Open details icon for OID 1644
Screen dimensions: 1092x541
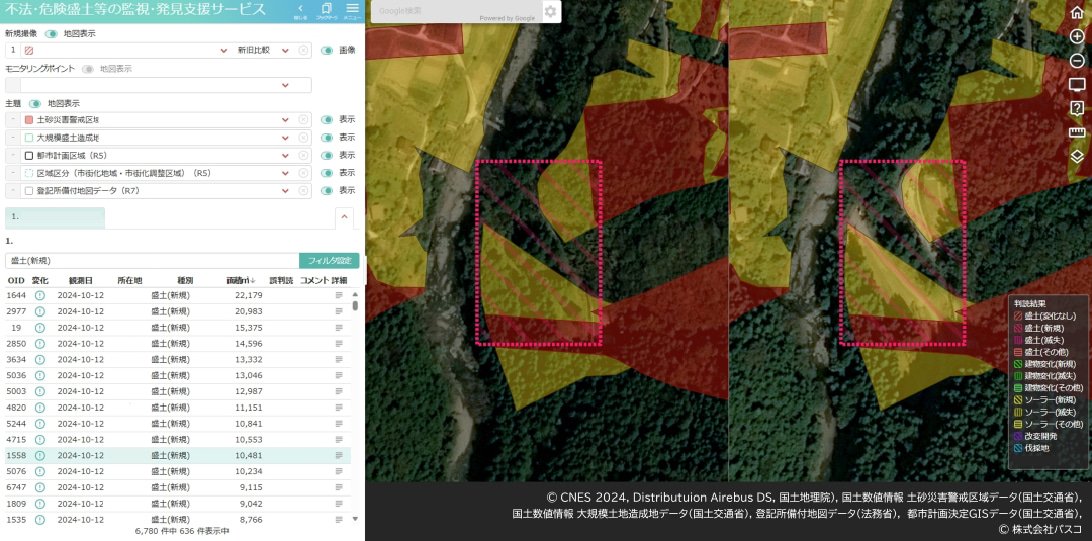[339, 296]
